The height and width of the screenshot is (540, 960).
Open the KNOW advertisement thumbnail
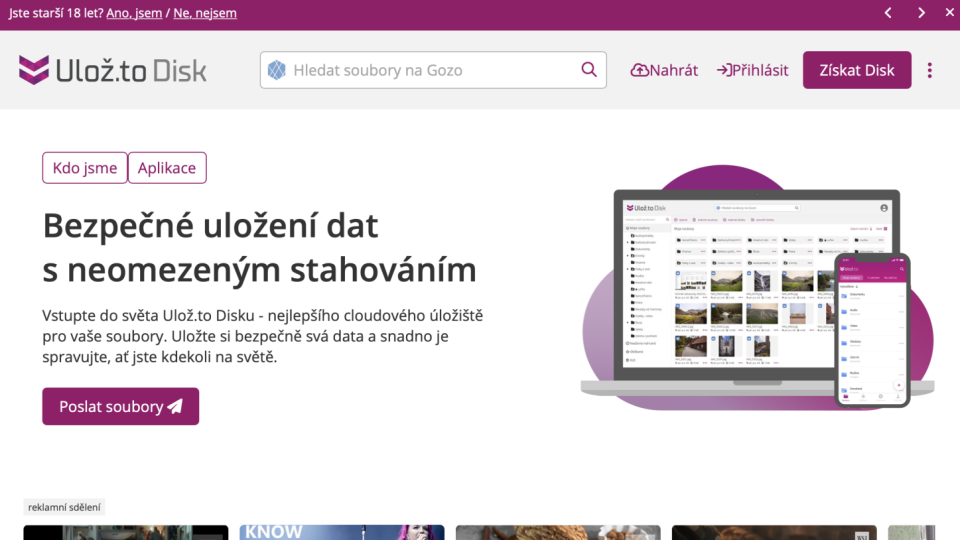coord(342,532)
